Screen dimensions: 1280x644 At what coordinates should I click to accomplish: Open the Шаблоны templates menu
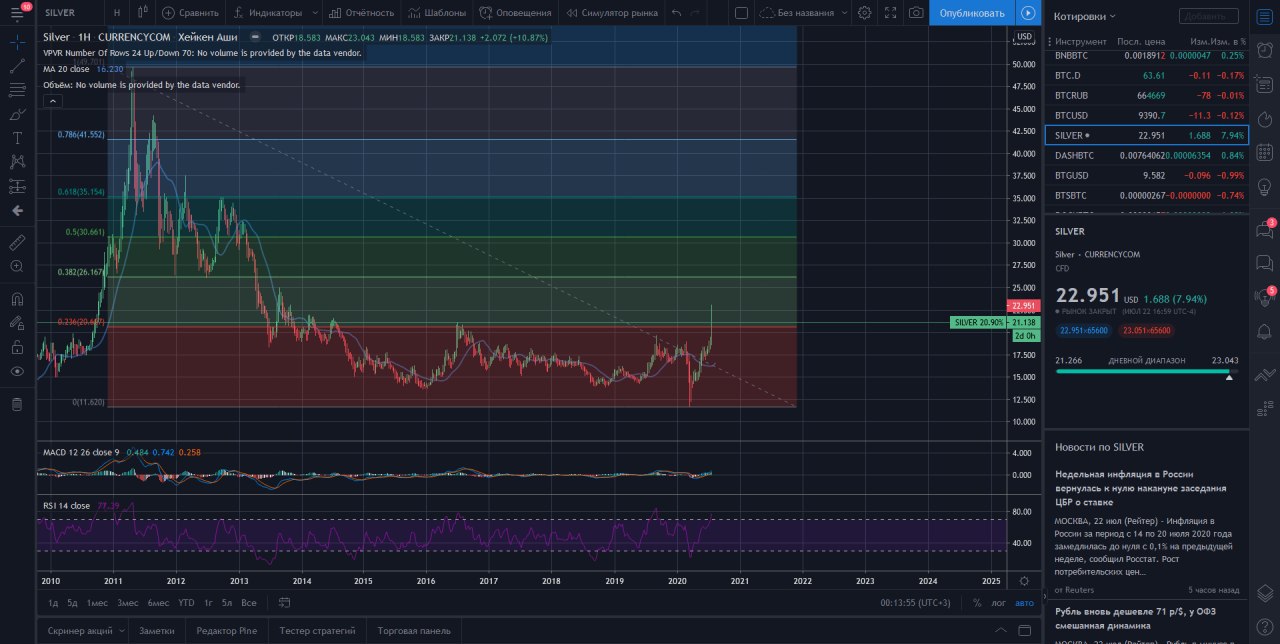click(x=438, y=13)
